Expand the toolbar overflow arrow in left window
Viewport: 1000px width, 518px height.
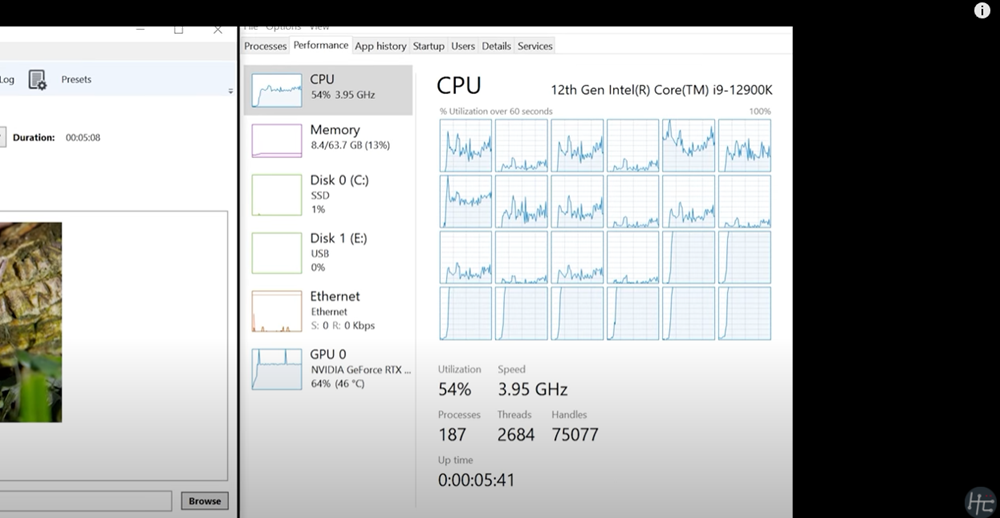click(230, 91)
